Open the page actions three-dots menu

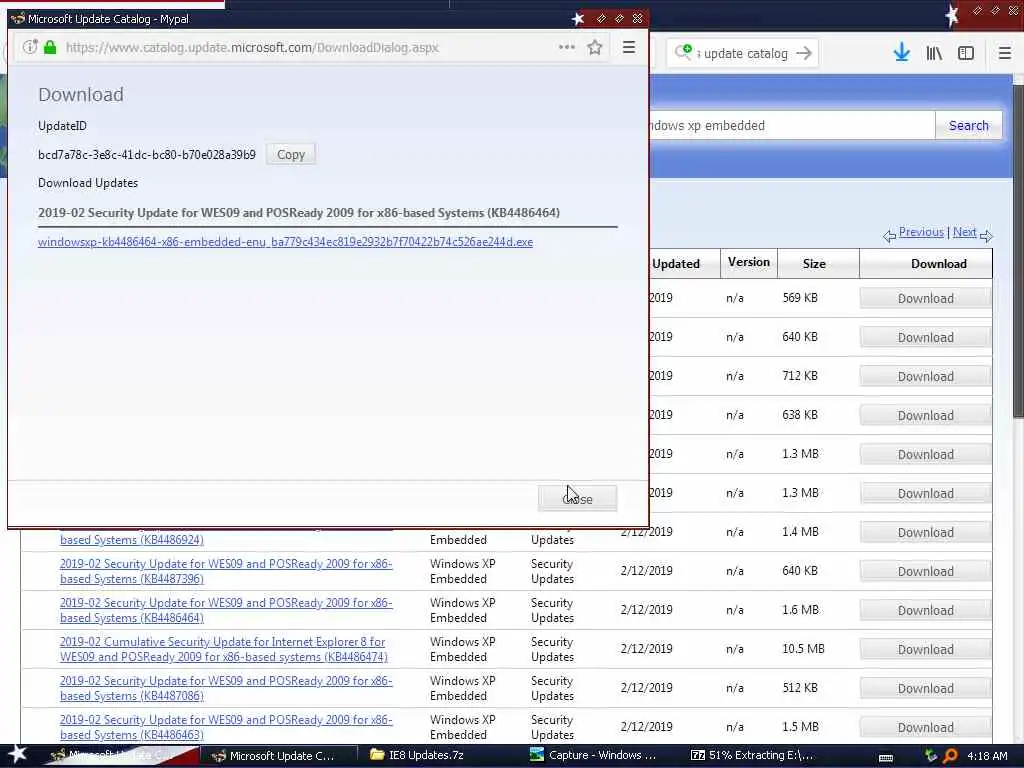(566, 47)
